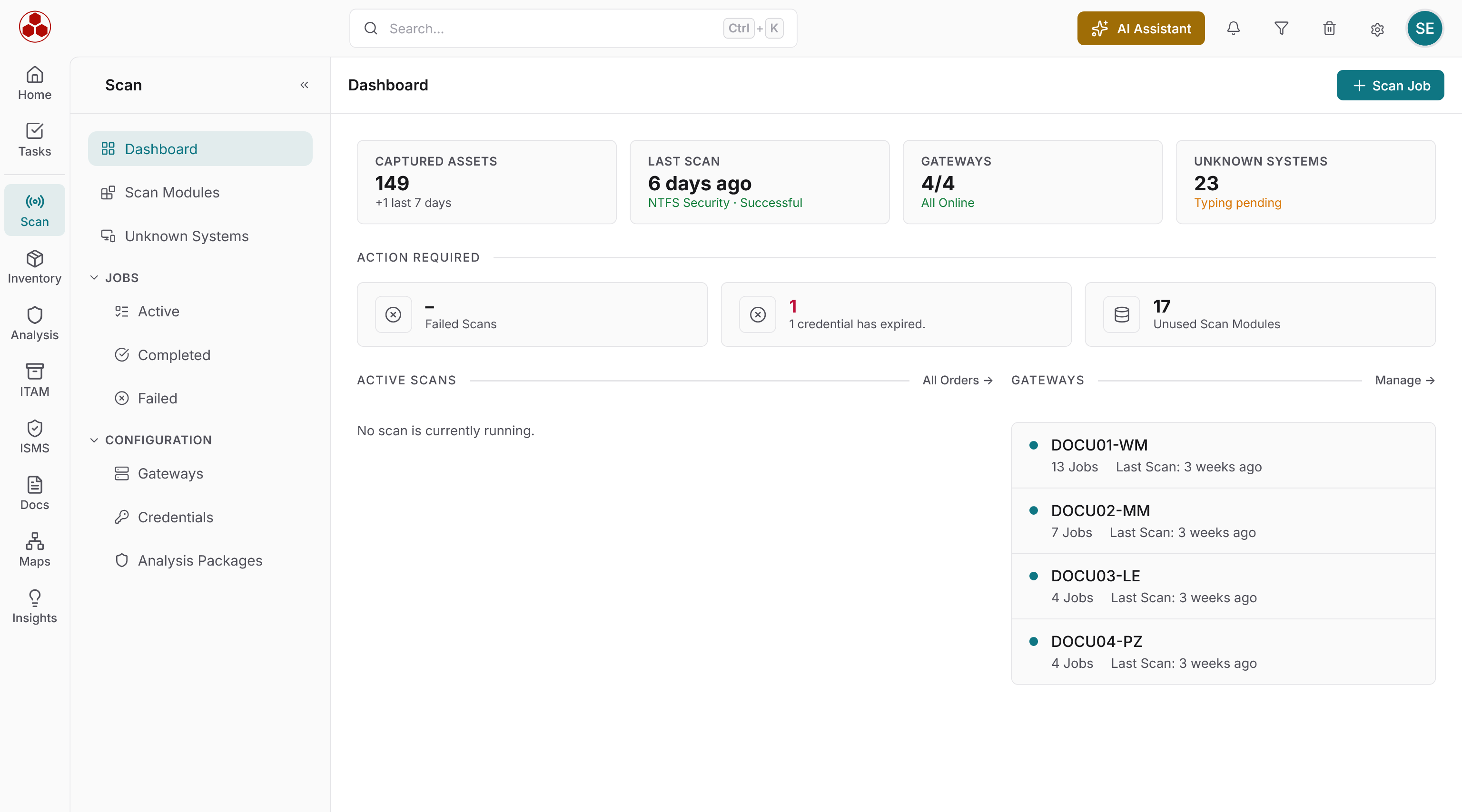Open the Unused Scan Modules card

[1259, 314]
